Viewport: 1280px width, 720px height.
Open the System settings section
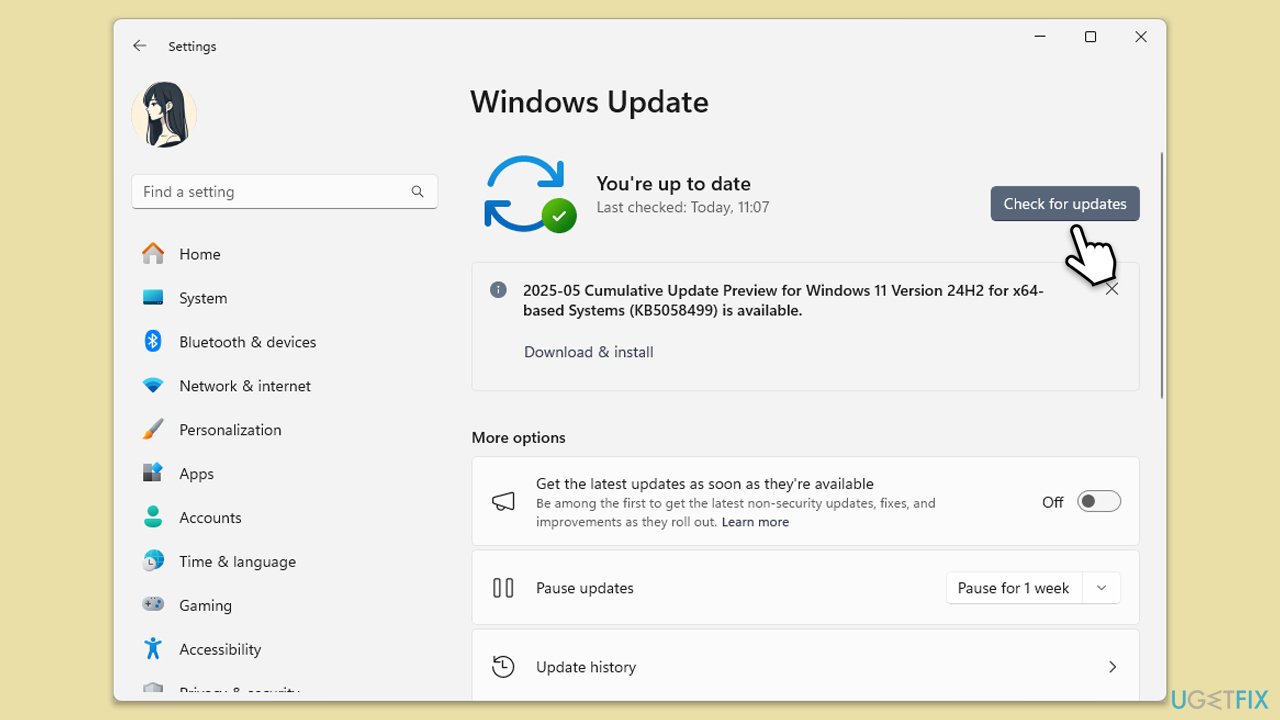[203, 298]
